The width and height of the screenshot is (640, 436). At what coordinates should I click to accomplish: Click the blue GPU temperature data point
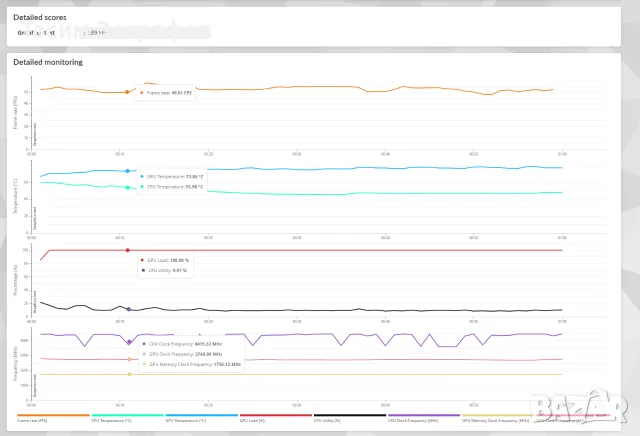coord(127,171)
